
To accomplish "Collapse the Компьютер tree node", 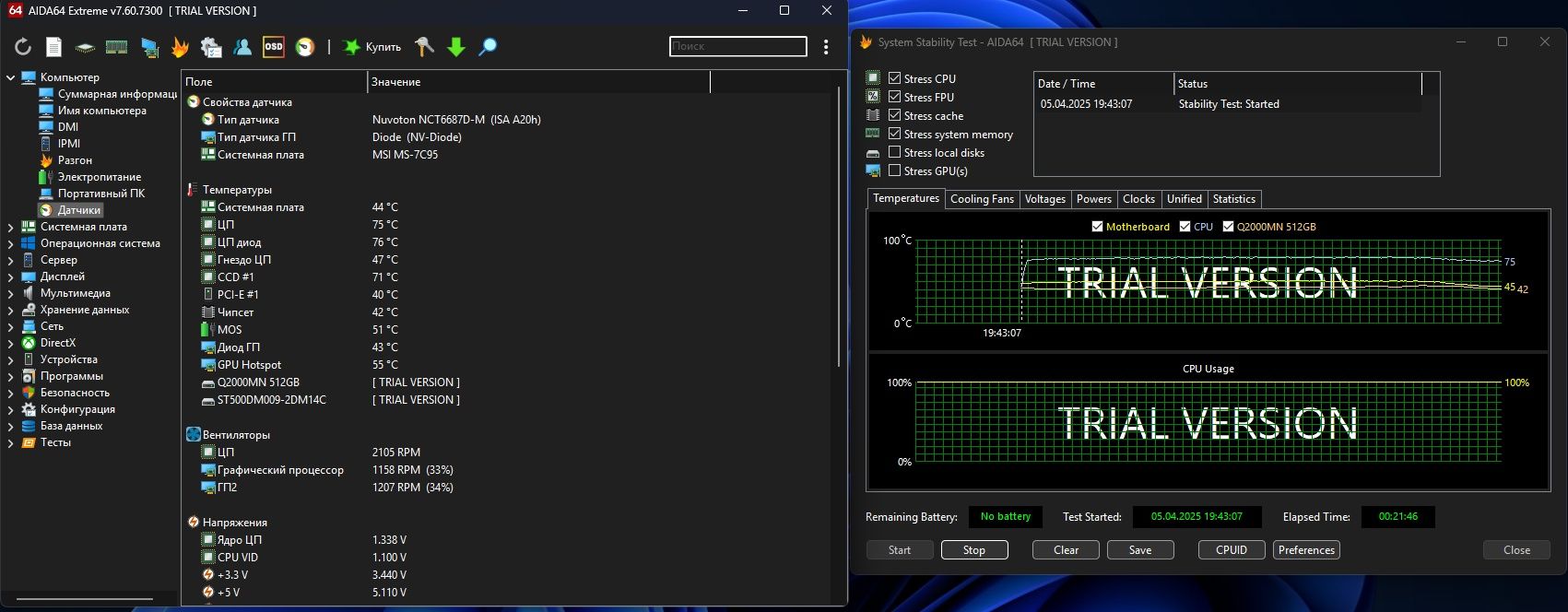I will click(x=10, y=77).
